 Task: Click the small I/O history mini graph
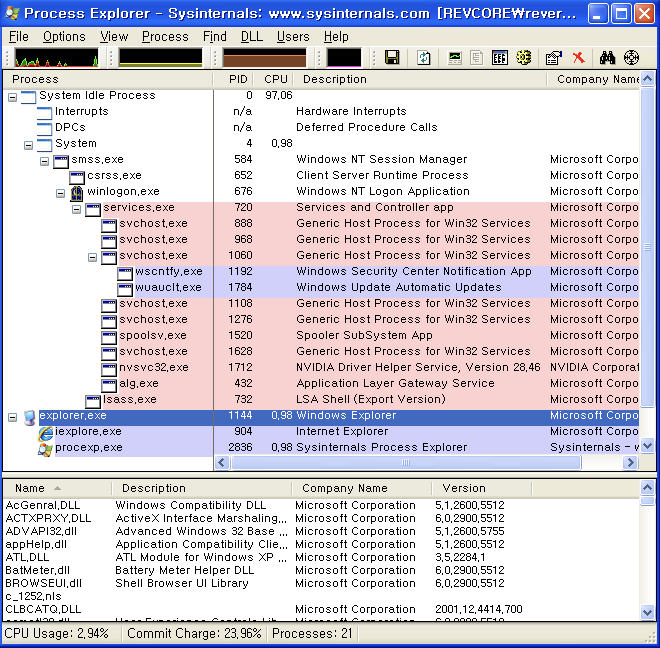pos(344,57)
